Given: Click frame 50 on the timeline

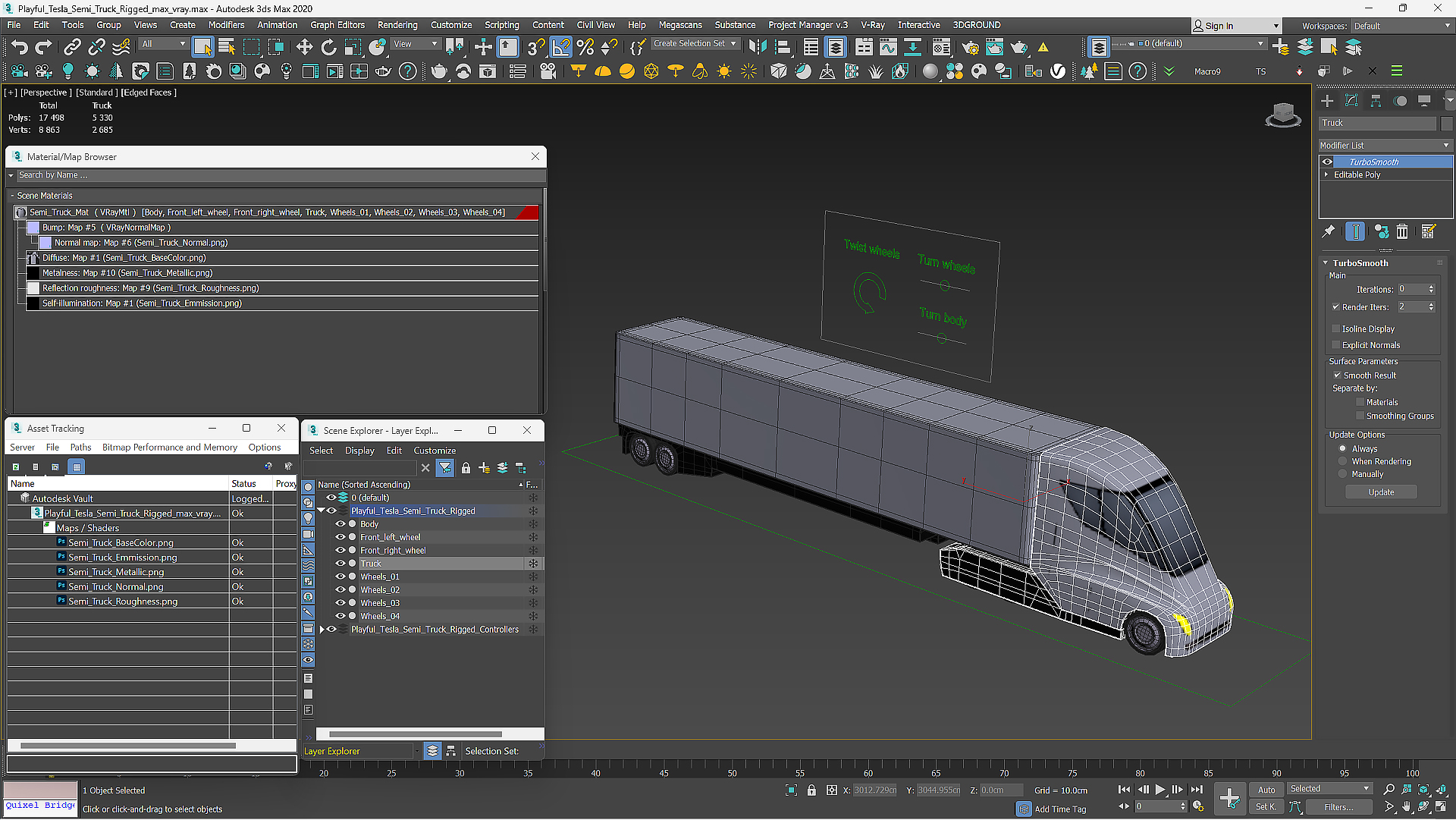Looking at the screenshot, I should [x=732, y=773].
